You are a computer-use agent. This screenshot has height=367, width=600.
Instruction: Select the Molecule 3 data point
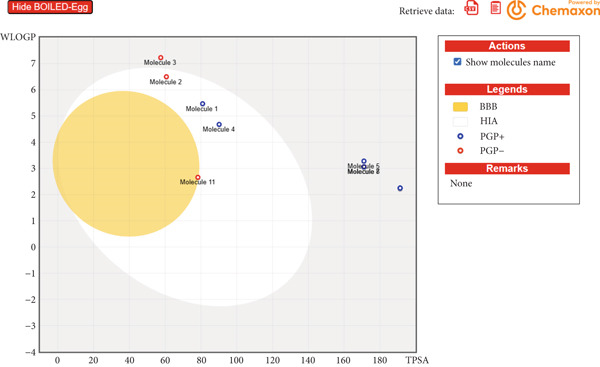pyautogui.click(x=161, y=58)
